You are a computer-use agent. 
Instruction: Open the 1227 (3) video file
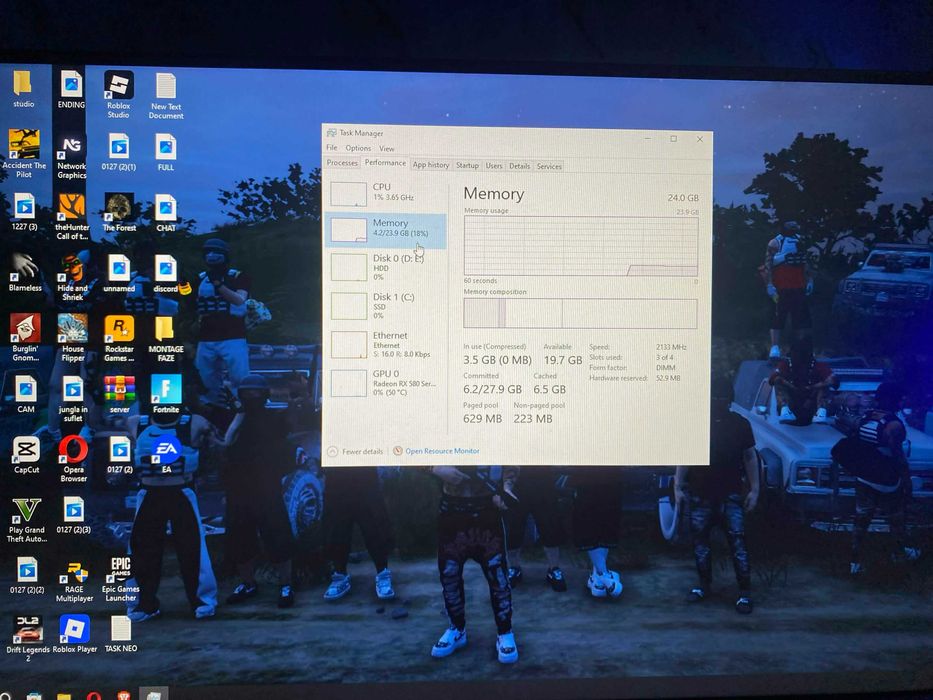point(24,212)
